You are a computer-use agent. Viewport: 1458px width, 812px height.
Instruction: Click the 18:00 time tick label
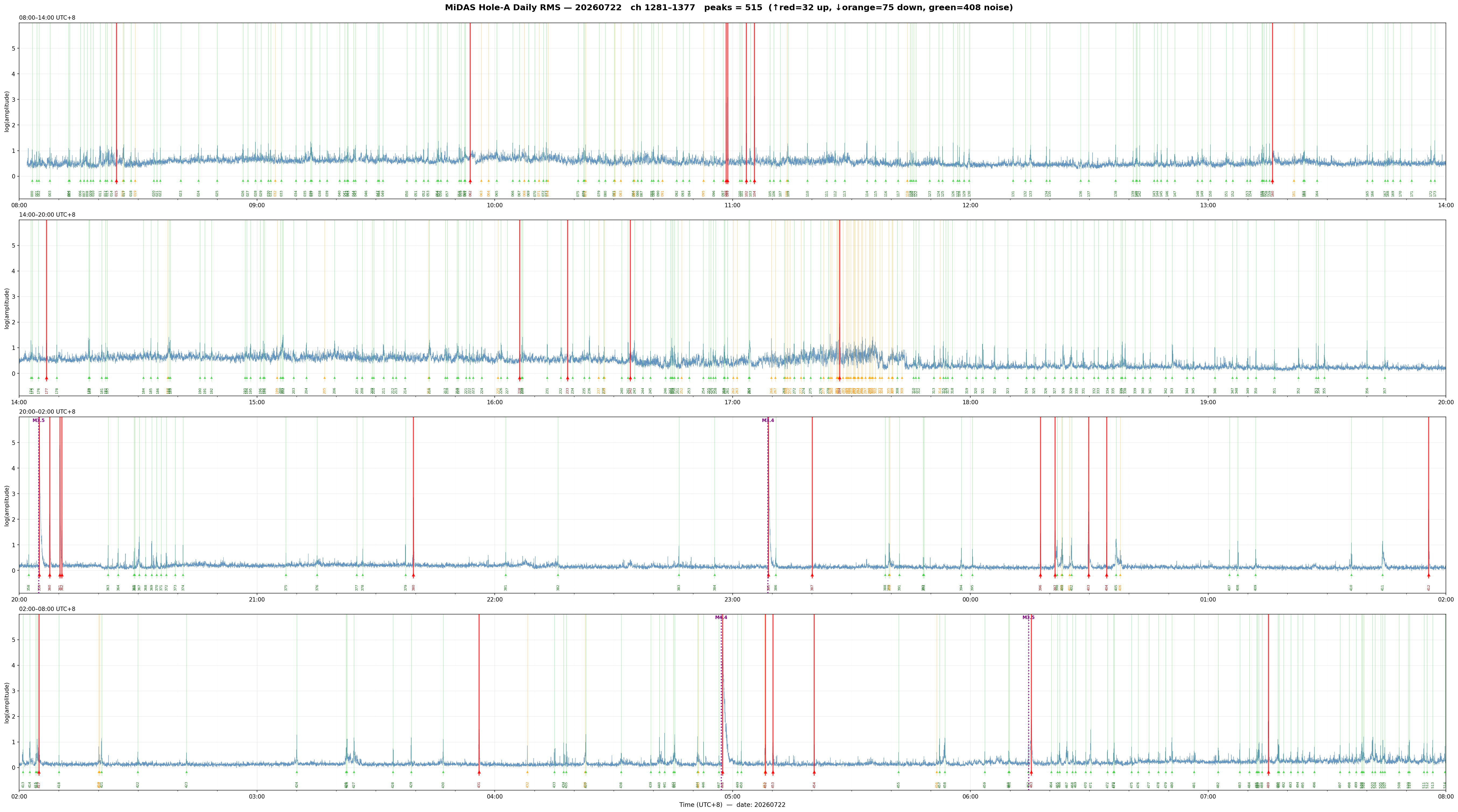tap(970, 402)
